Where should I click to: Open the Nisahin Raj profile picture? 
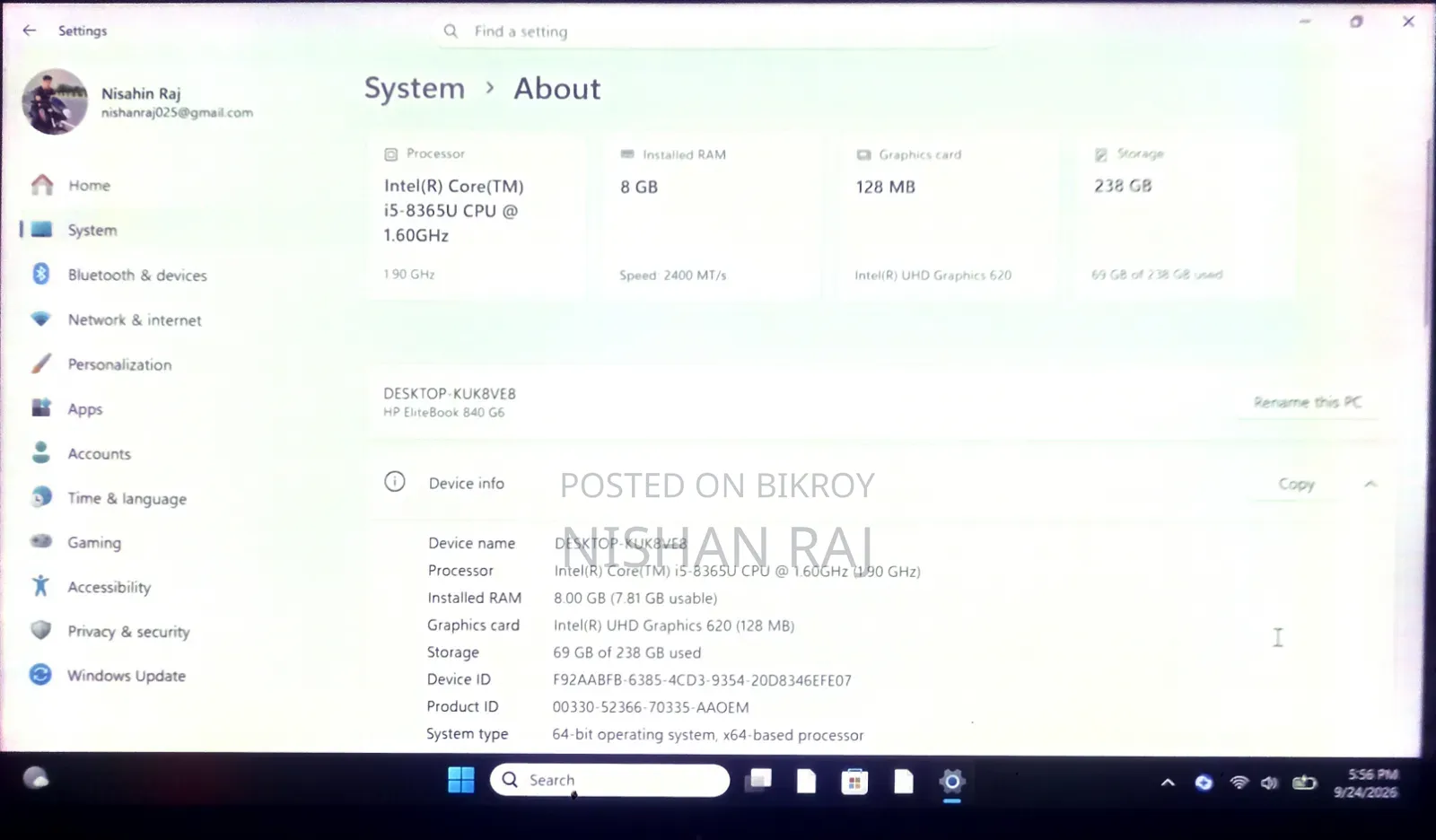click(55, 102)
